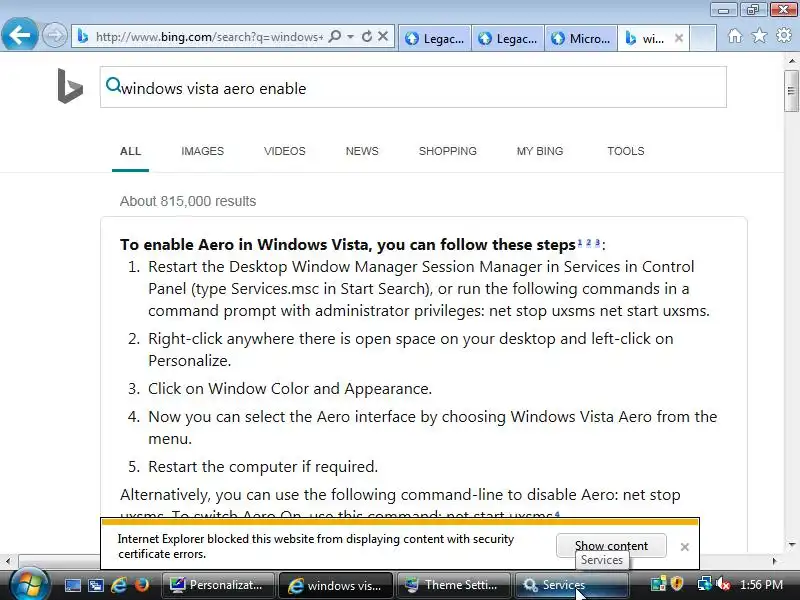Open footnote reference 3 link
The image size is (800, 600).
(597, 243)
